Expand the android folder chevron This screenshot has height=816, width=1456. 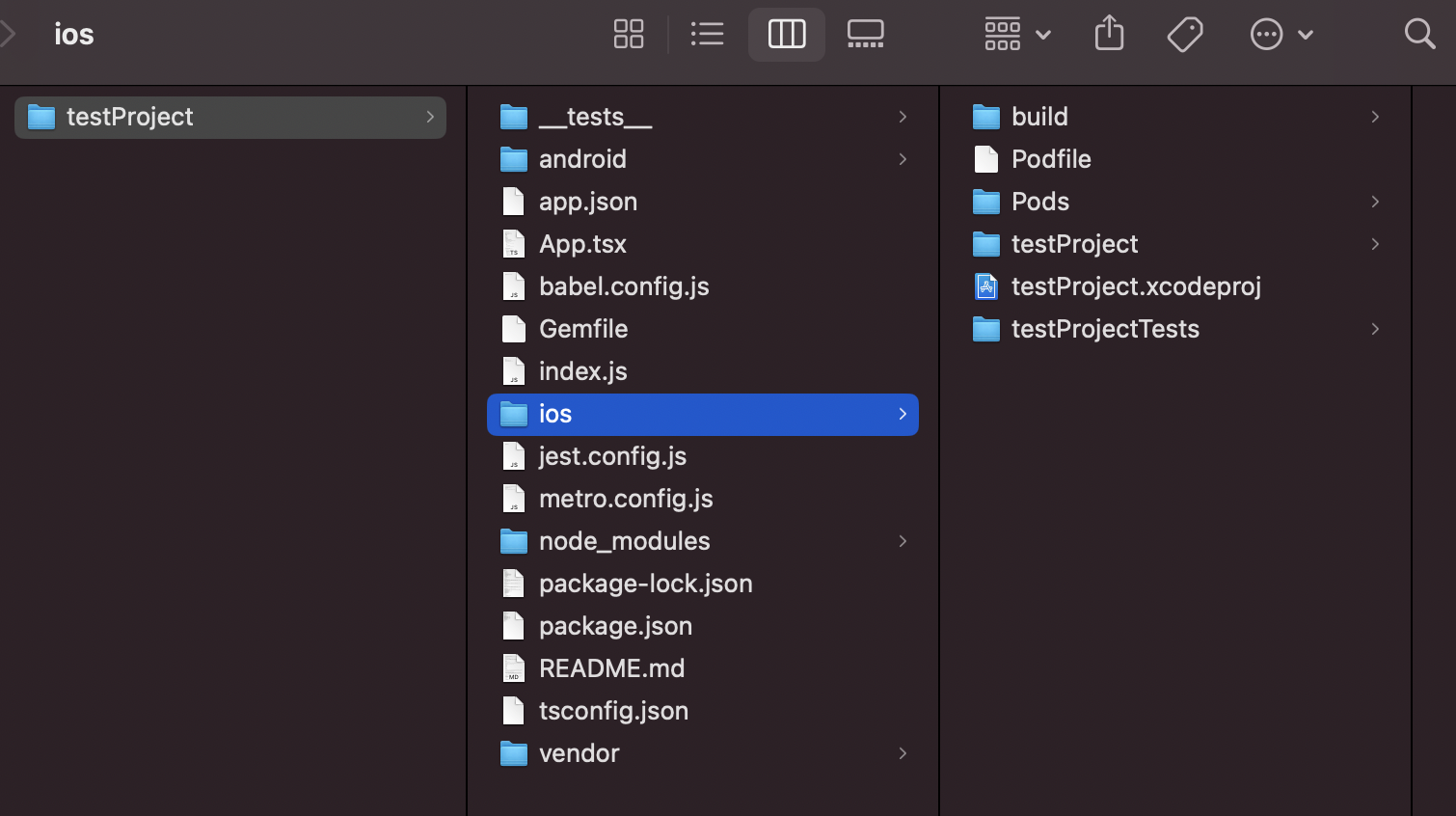[903, 159]
